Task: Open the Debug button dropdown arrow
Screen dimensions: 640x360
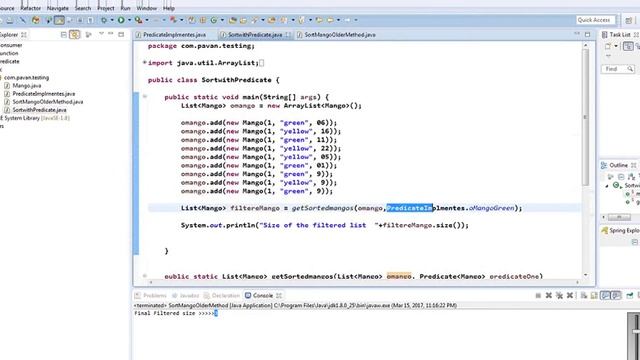Action: 112,20
